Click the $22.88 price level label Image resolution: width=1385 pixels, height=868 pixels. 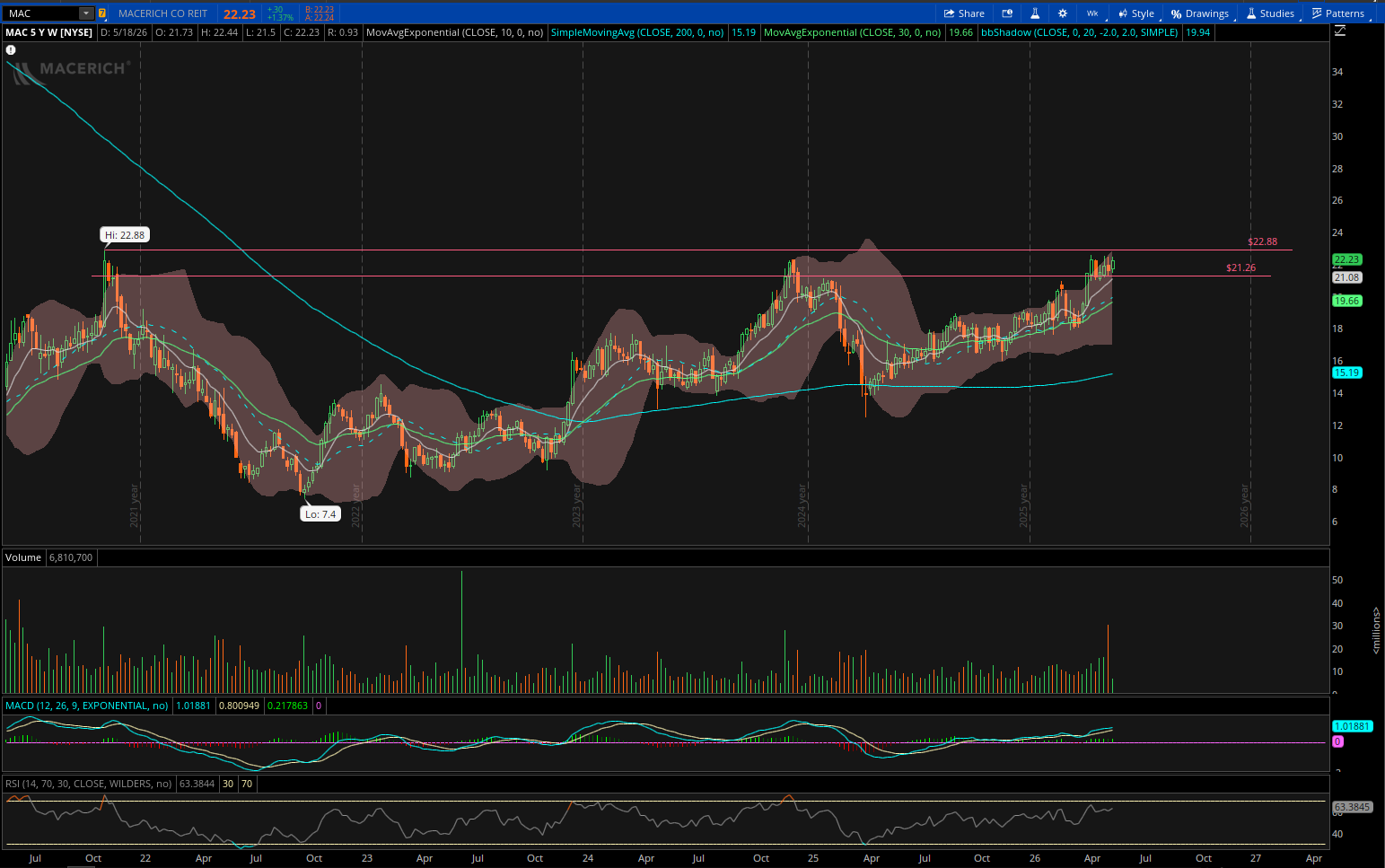(1262, 241)
